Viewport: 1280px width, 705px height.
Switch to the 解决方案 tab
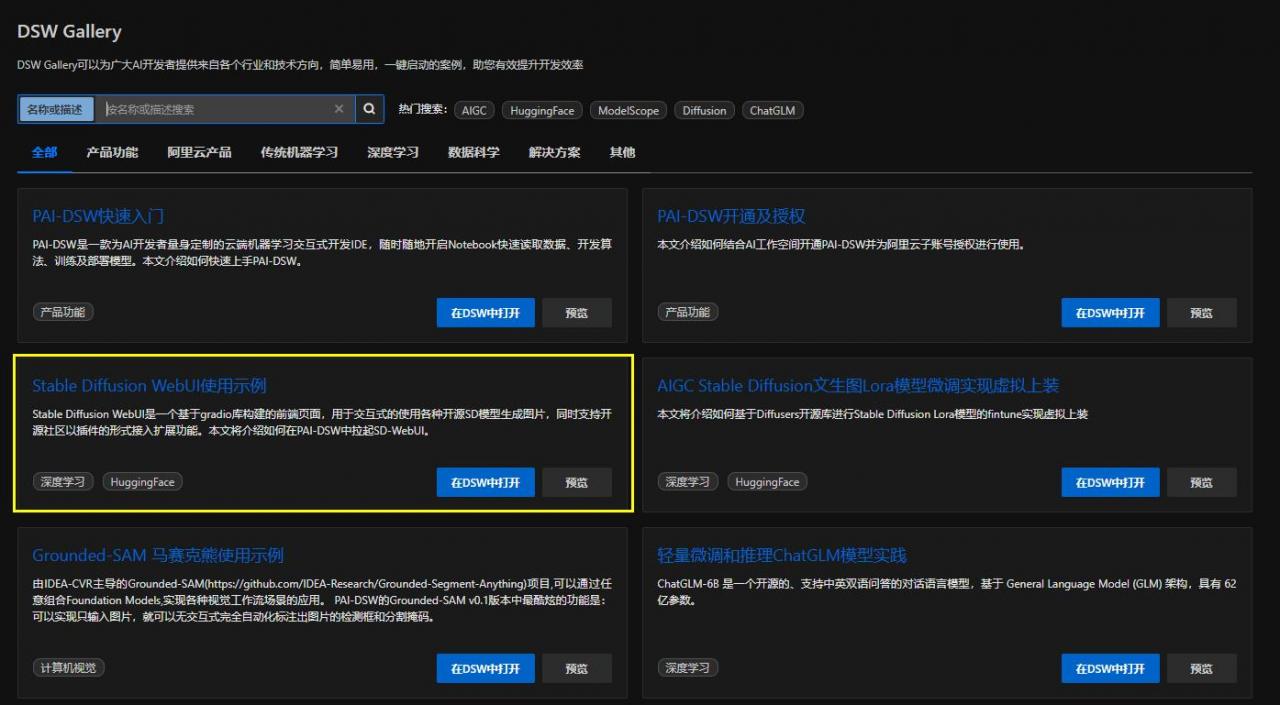pyautogui.click(x=555, y=152)
